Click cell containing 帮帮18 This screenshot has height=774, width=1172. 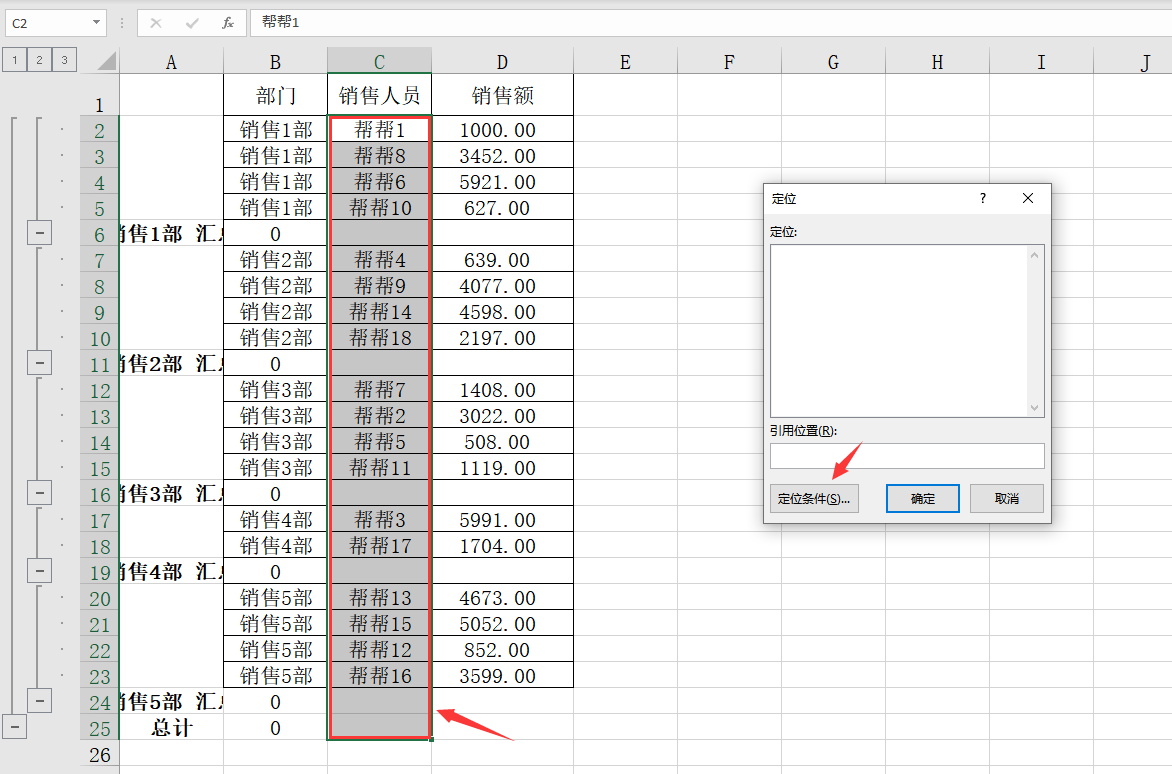(379, 337)
